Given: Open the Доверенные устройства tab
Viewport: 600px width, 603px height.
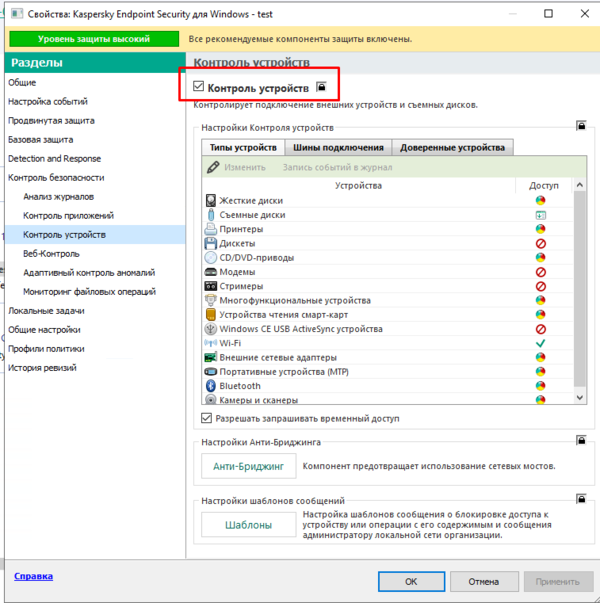Looking at the screenshot, I should (452, 148).
